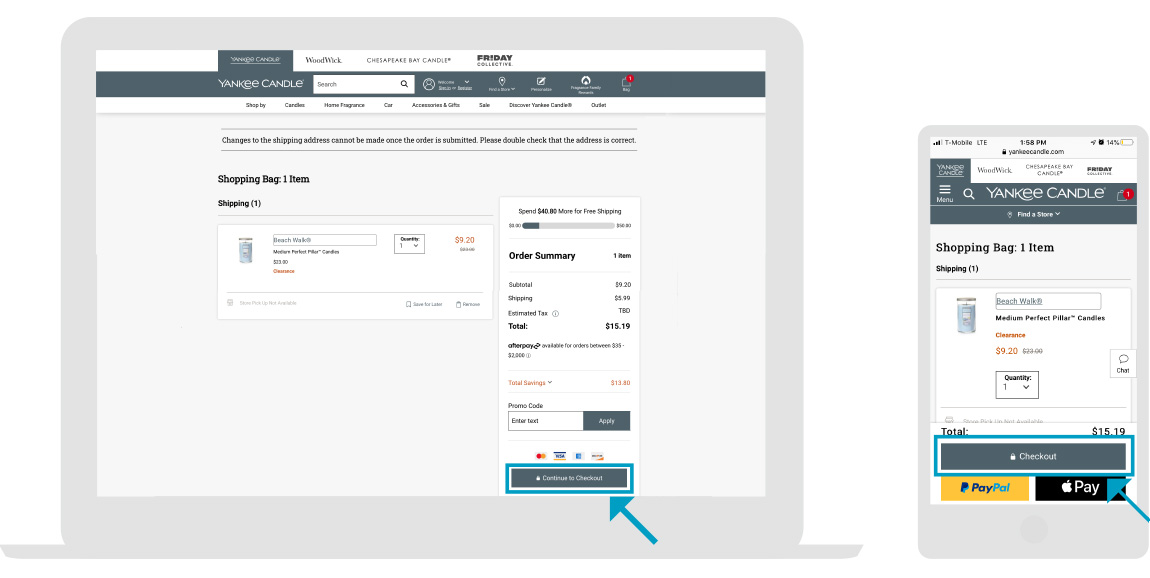Switch to desktop Friday Collective tab
This screenshot has height=578, width=1150.
point(494,60)
